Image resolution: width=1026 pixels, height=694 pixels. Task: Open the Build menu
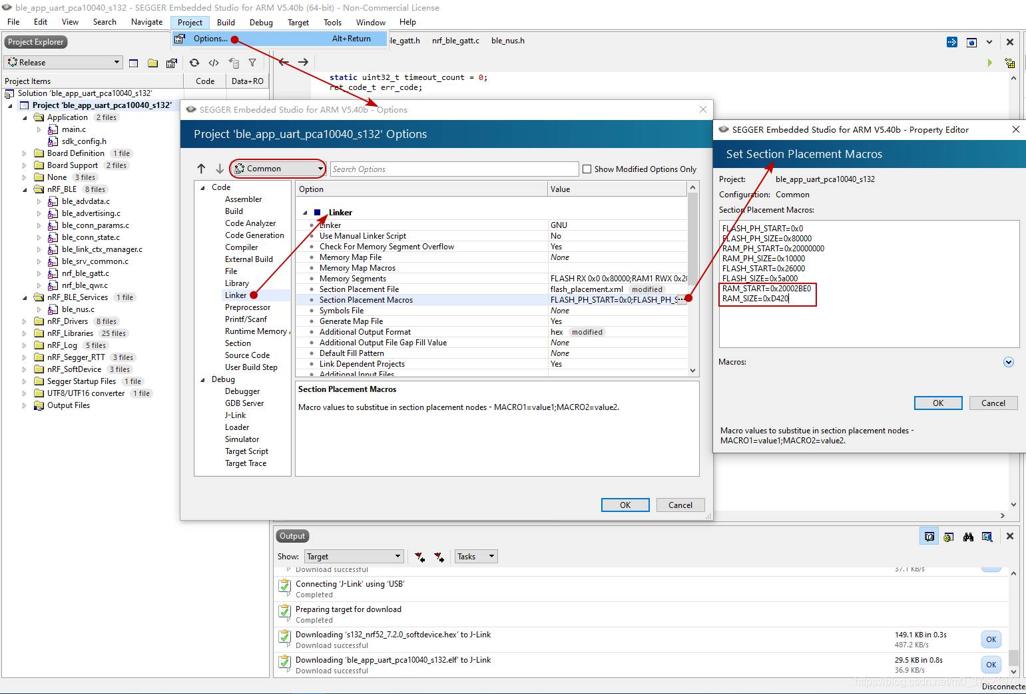click(x=226, y=22)
